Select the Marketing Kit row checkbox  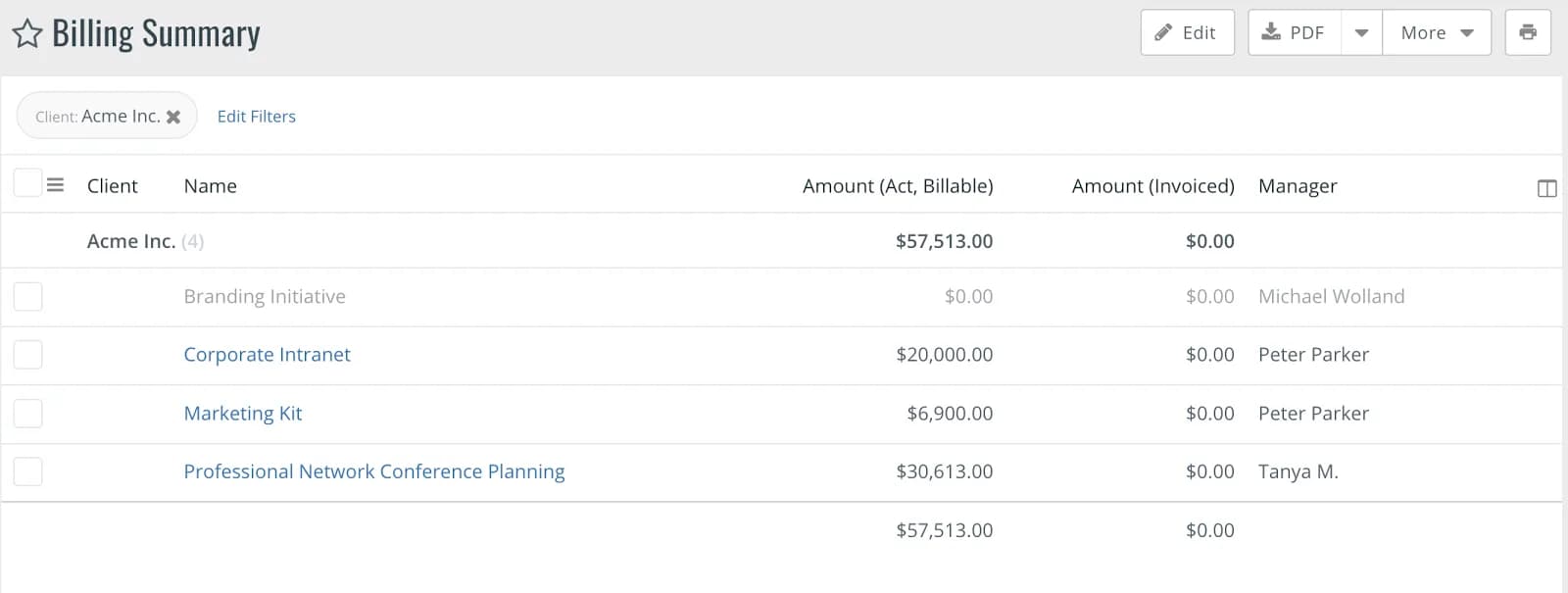[27, 414]
